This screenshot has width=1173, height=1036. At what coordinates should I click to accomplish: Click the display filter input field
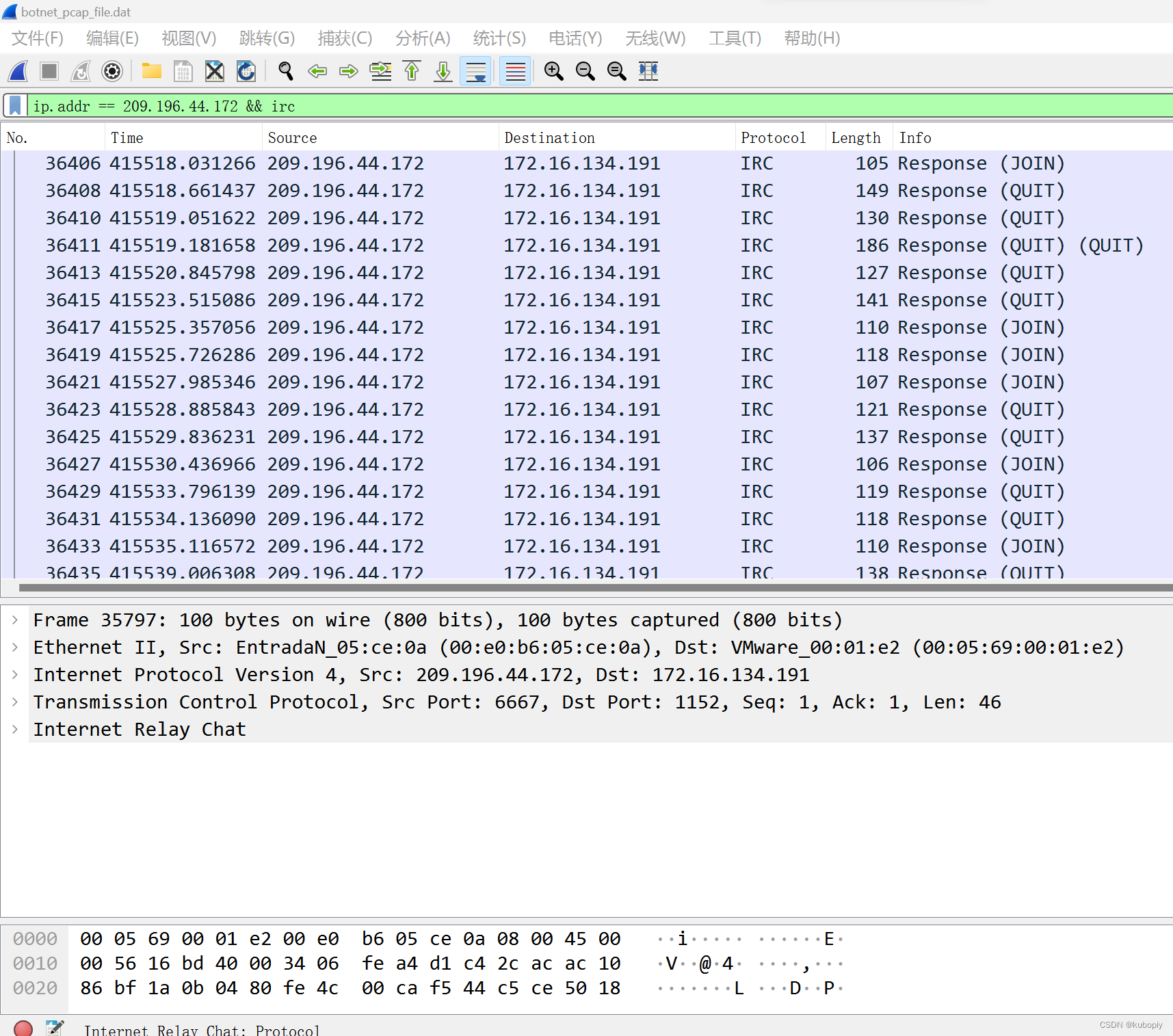(600, 106)
